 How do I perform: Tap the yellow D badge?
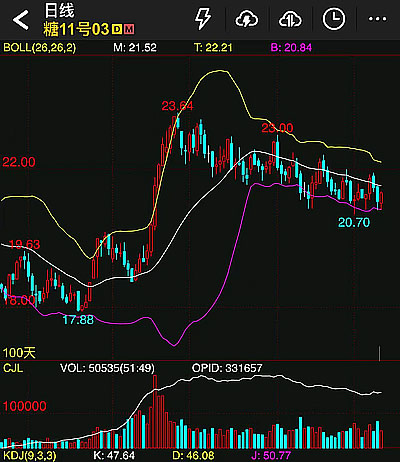[117, 29]
